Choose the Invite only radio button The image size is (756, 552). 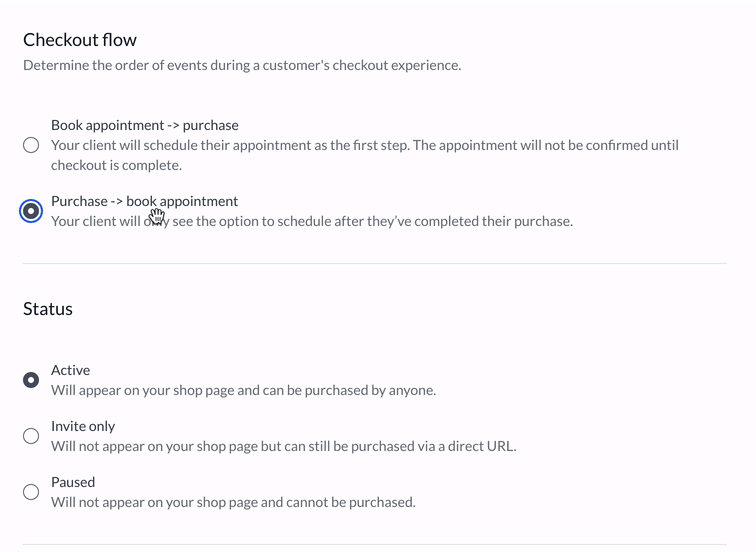click(31, 436)
